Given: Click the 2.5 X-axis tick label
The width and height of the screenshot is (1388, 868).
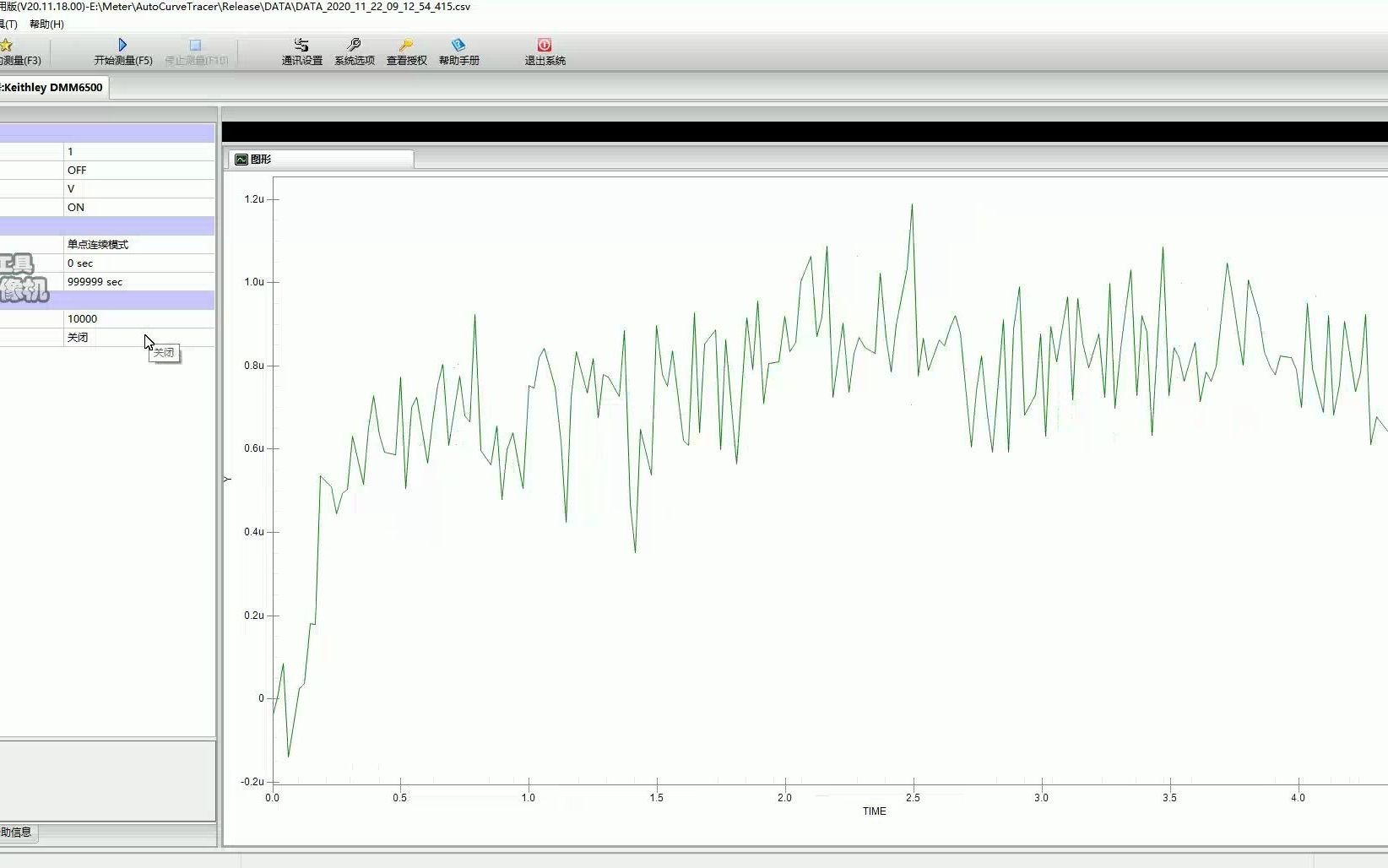Looking at the screenshot, I should click(913, 798).
